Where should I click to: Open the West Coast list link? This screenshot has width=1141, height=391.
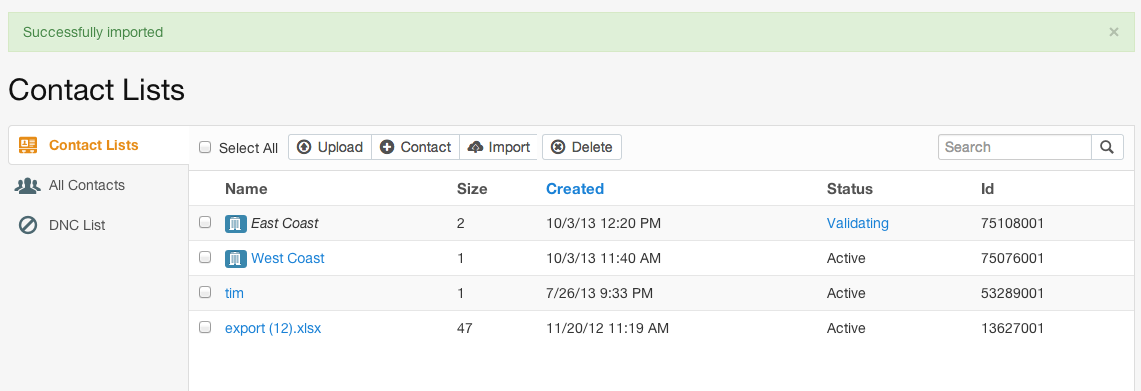pyautogui.click(x=287, y=258)
